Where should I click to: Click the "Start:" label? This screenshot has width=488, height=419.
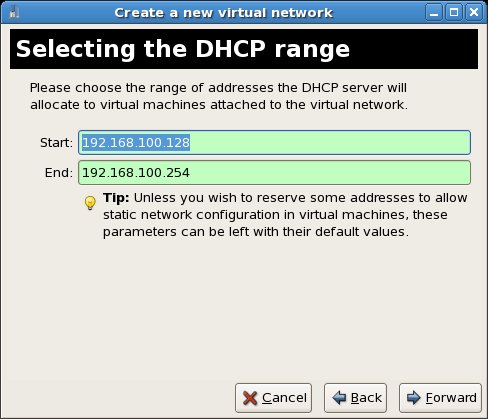[56, 143]
